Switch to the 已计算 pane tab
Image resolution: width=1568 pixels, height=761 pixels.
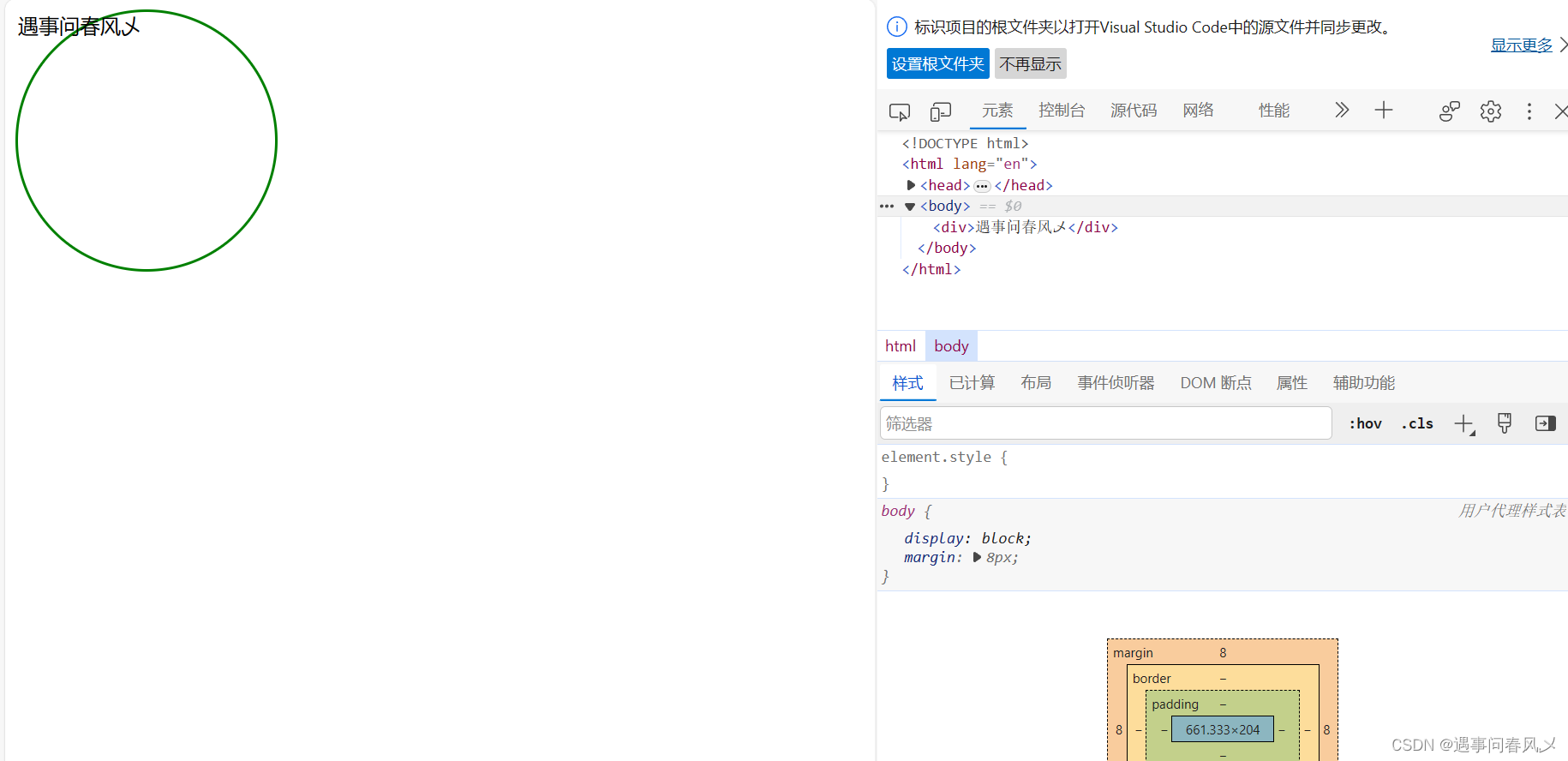pyautogui.click(x=972, y=383)
